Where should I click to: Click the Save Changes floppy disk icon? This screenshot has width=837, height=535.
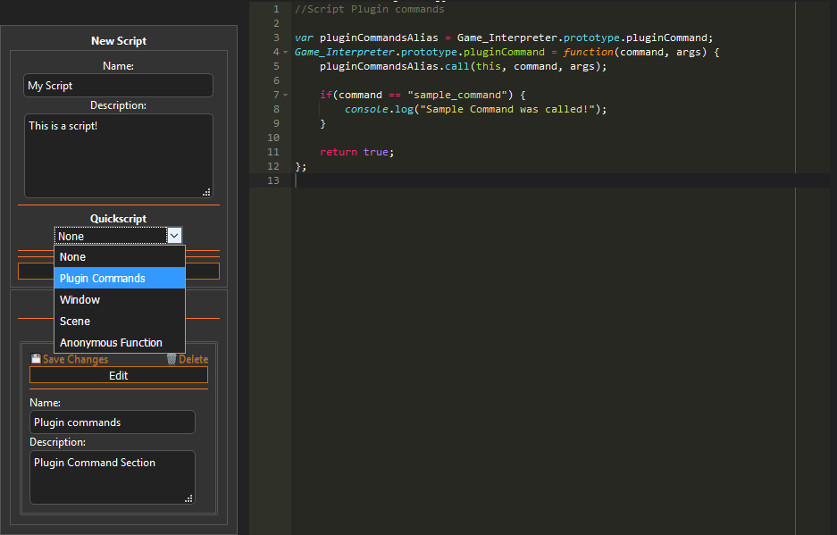36,359
